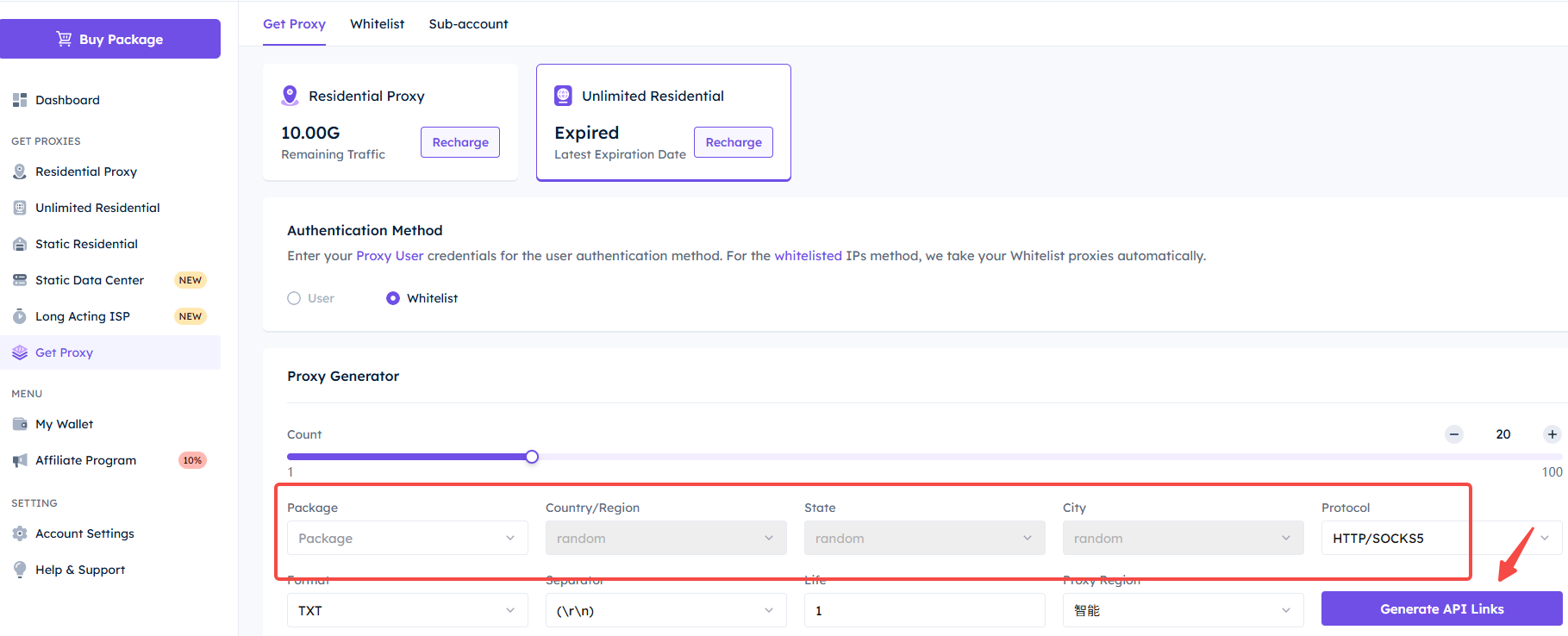Open the State dropdown
The width and height of the screenshot is (1568, 636).
(x=925, y=538)
